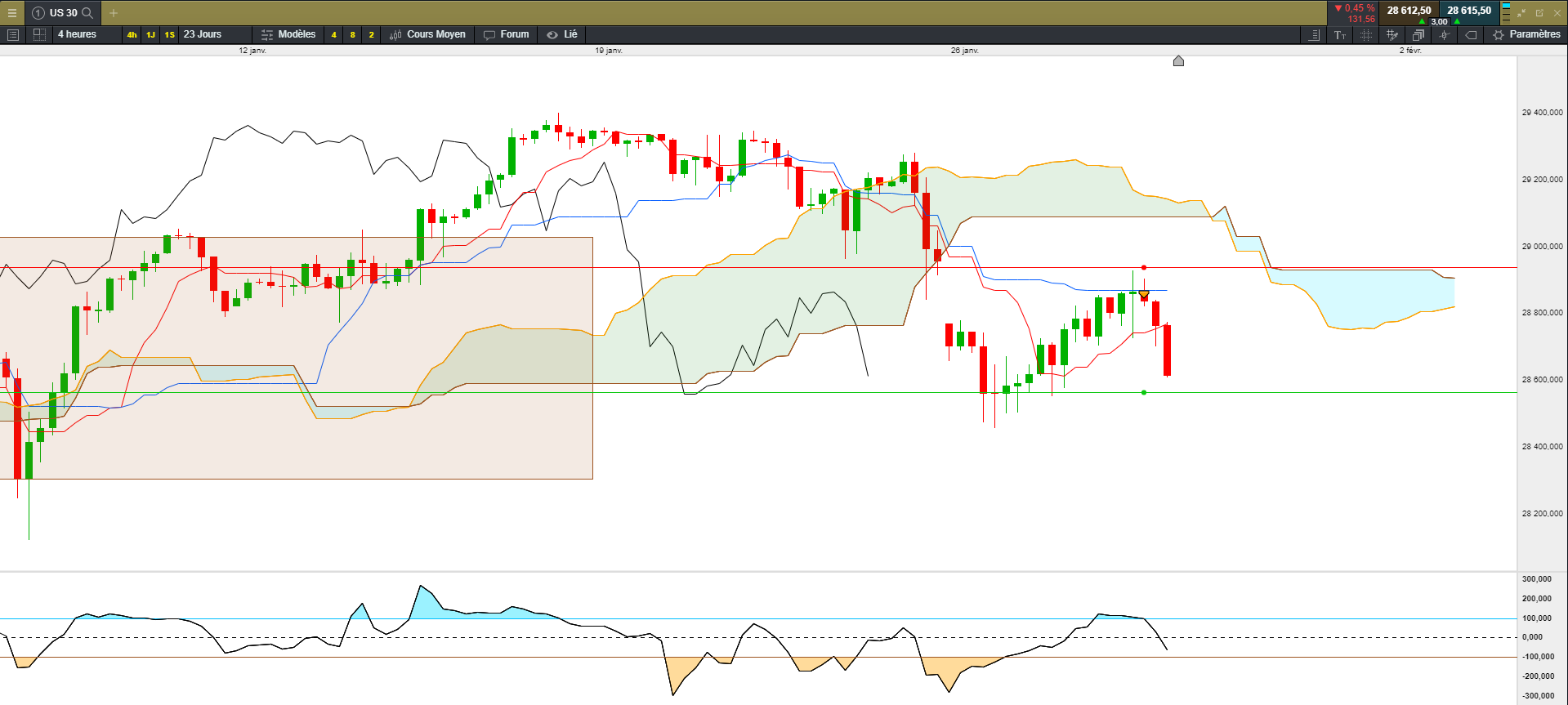The width and height of the screenshot is (1568, 705).
Task: Add a new chart tab with plus
Action: [114, 13]
